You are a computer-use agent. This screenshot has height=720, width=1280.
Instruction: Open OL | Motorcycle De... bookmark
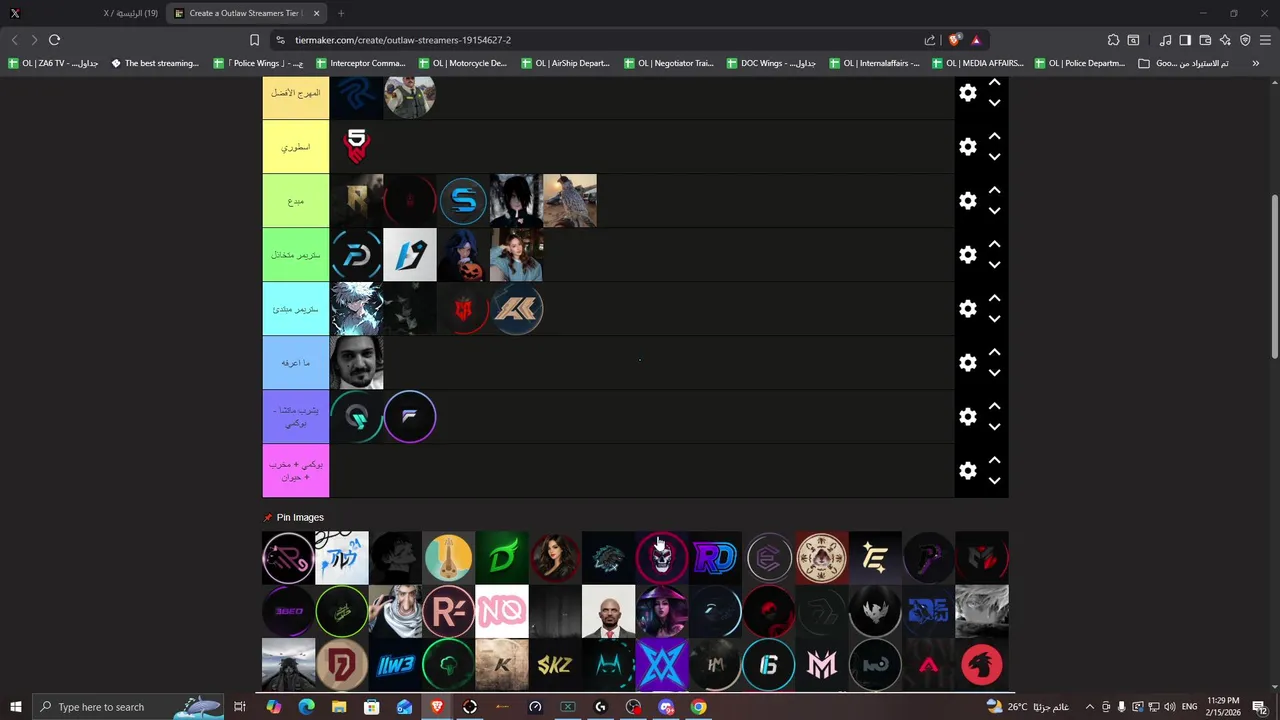463,63
